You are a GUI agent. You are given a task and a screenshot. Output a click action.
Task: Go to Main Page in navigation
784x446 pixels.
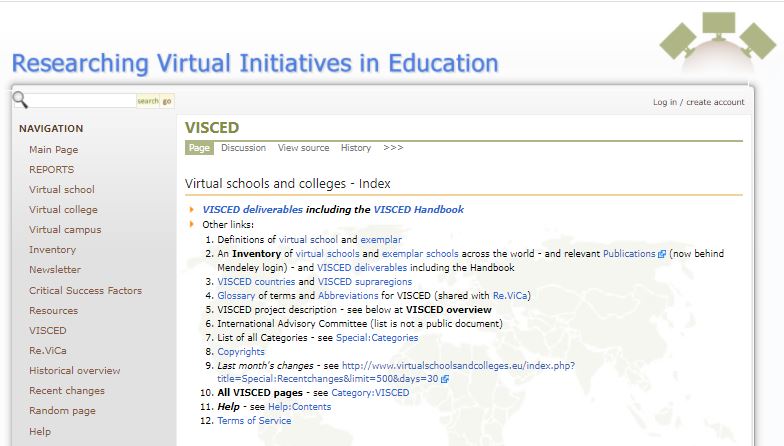coord(53,150)
